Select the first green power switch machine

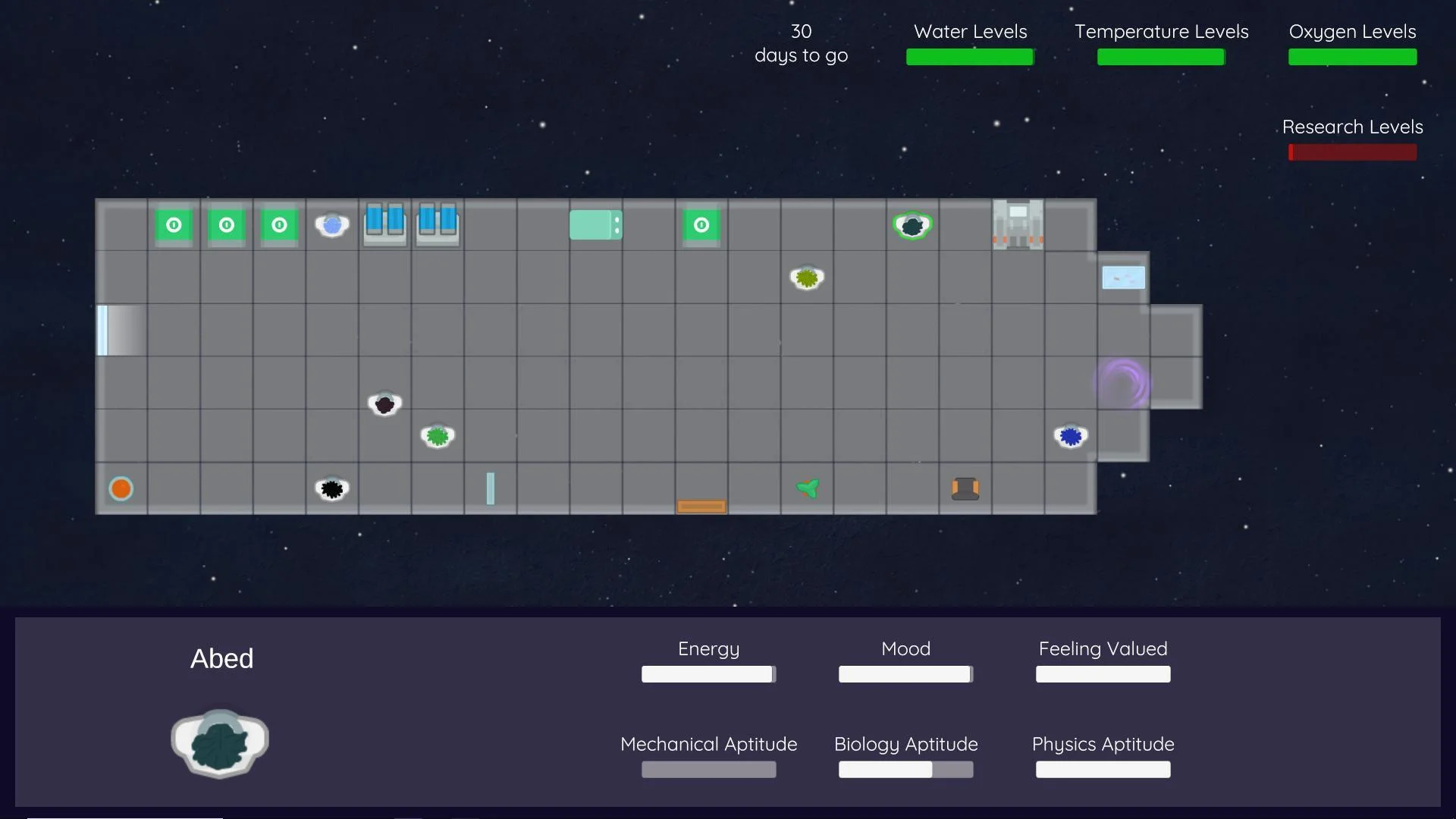pyautogui.click(x=174, y=225)
